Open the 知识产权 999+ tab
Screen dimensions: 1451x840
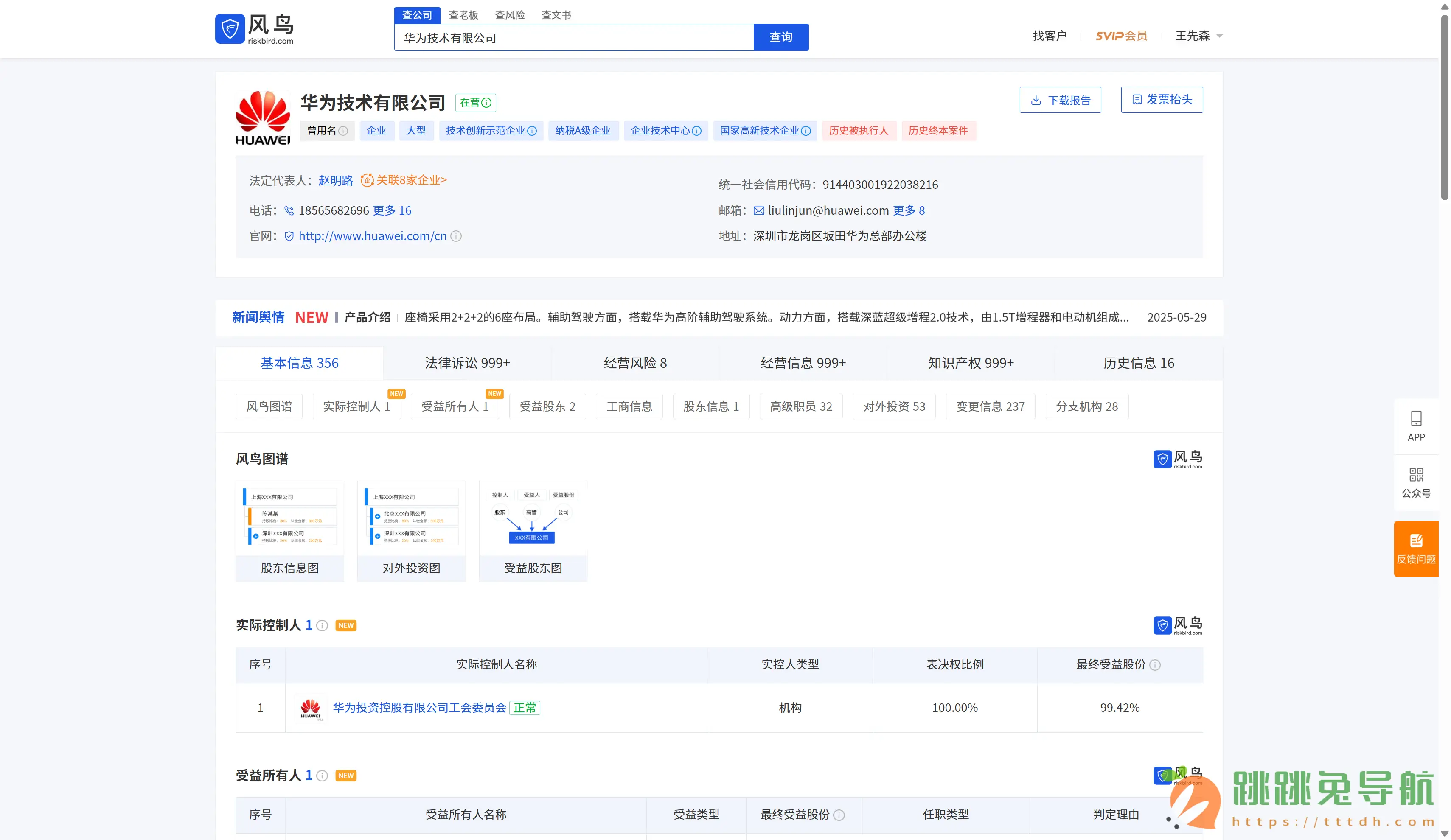(x=971, y=363)
